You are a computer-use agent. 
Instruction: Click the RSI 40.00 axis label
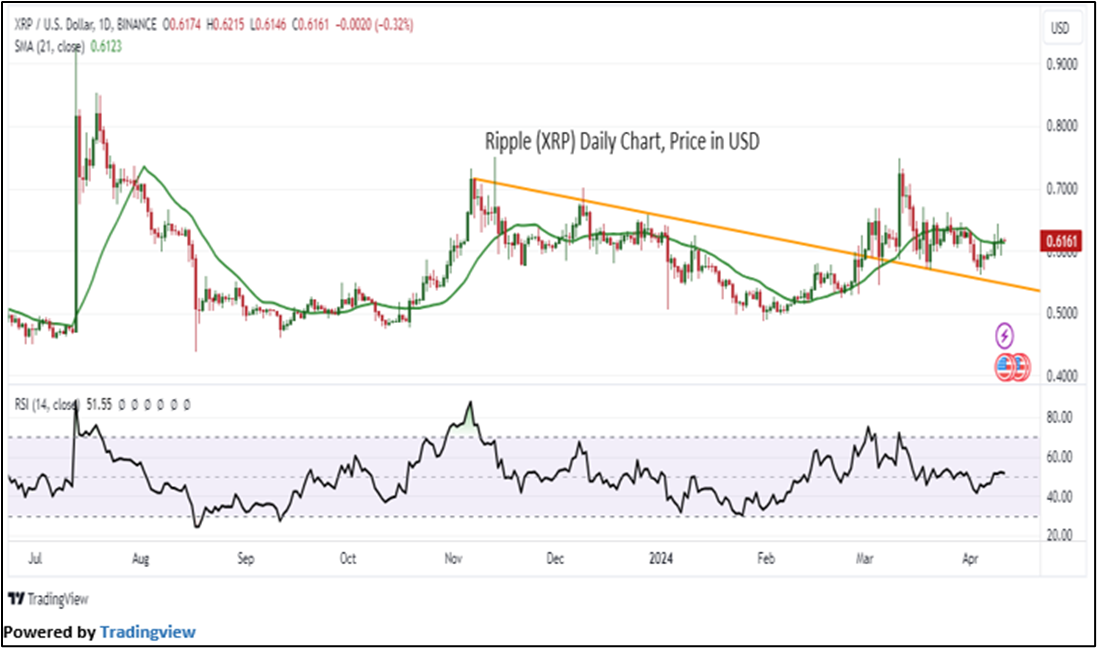tap(1059, 497)
